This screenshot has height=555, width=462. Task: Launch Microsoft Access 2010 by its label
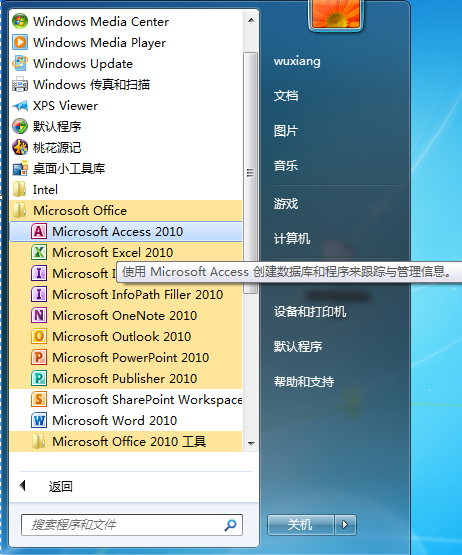tap(118, 231)
